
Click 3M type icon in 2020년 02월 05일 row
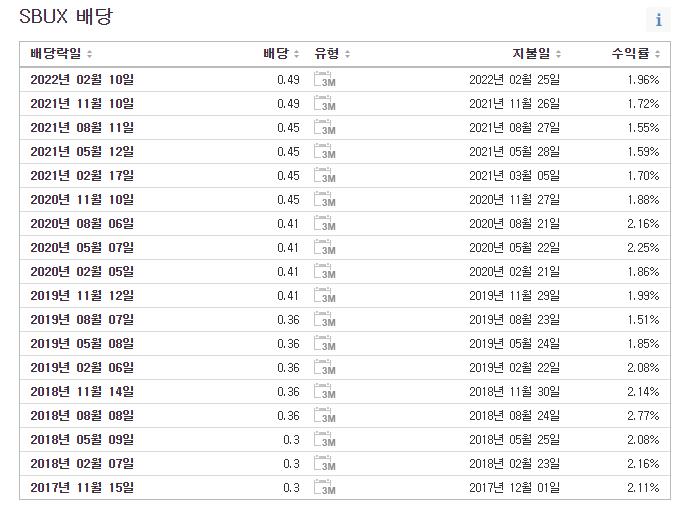coord(325,271)
